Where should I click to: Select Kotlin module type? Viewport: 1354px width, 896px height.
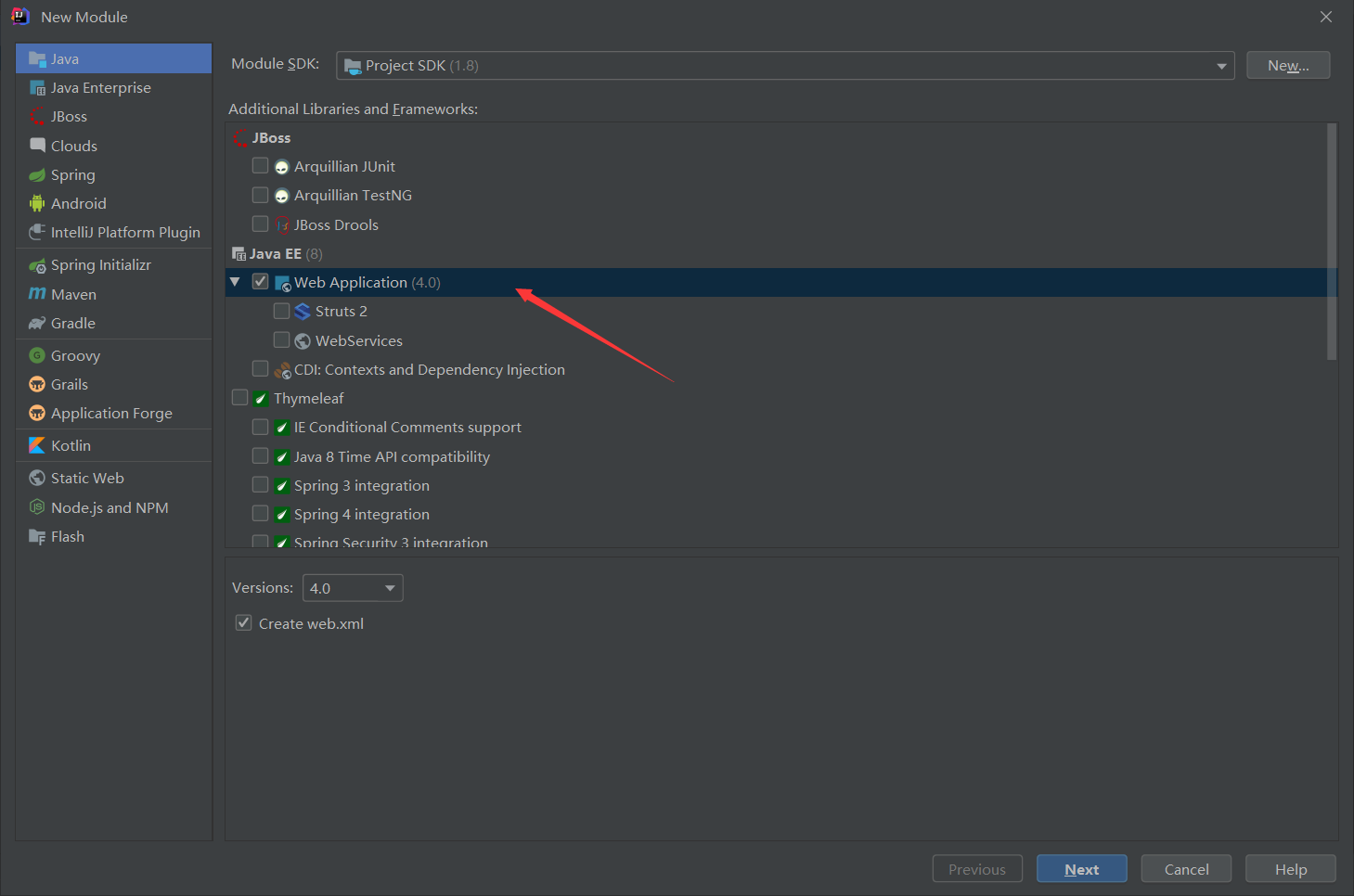(x=113, y=445)
